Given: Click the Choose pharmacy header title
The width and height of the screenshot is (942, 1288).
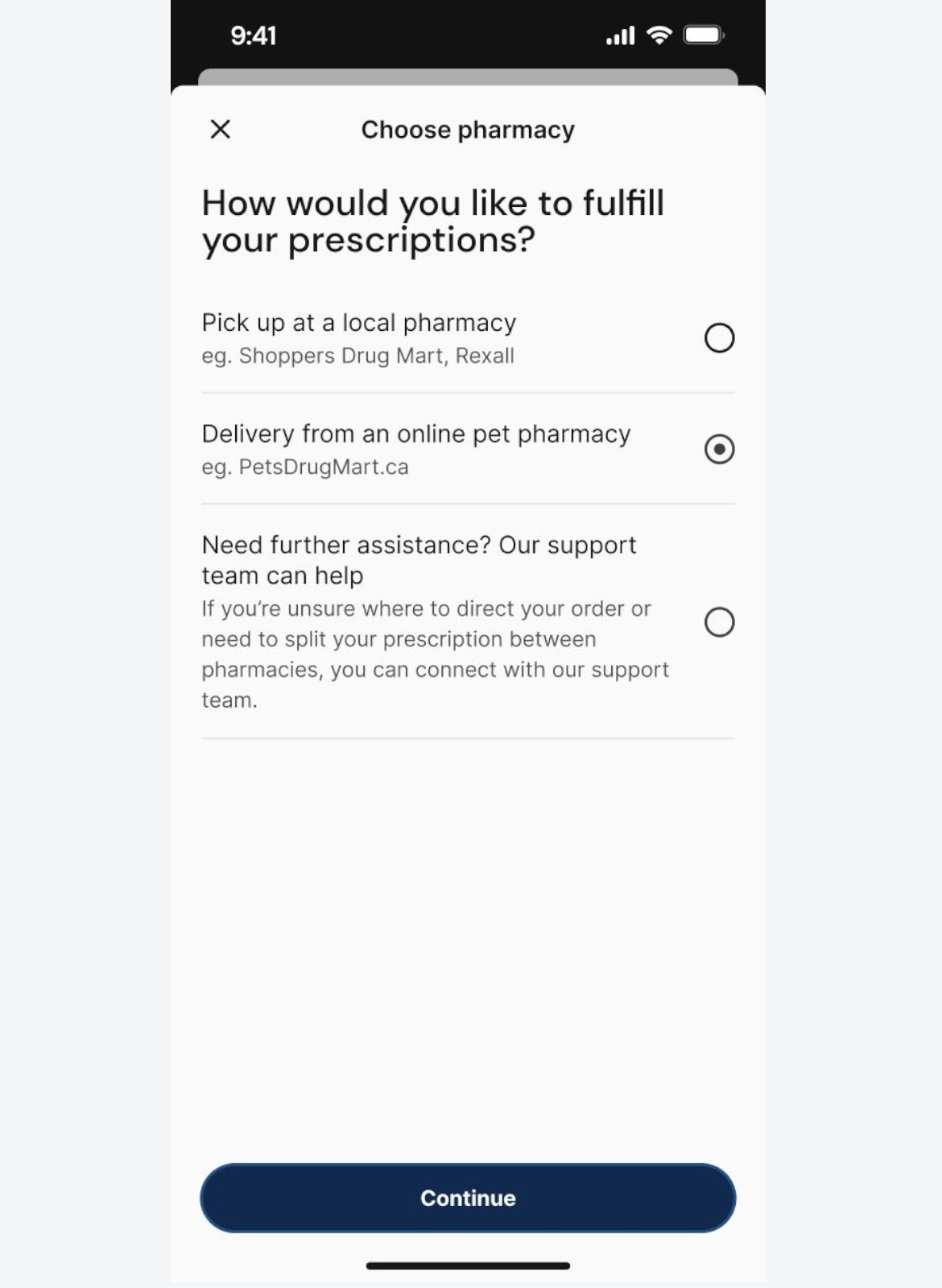Looking at the screenshot, I should click(468, 129).
